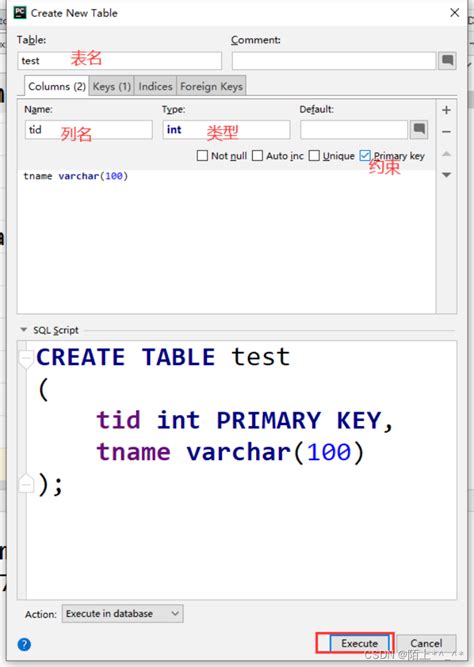The width and height of the screenshot is (474, 667).
Task: Click the Type field containing int
Action: point(226,129)
